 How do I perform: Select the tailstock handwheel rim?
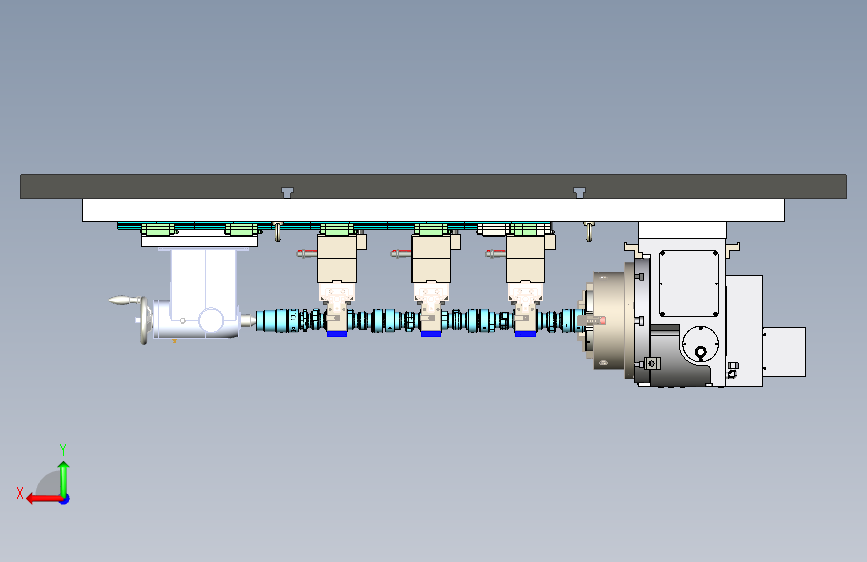[x=144, y=321]
